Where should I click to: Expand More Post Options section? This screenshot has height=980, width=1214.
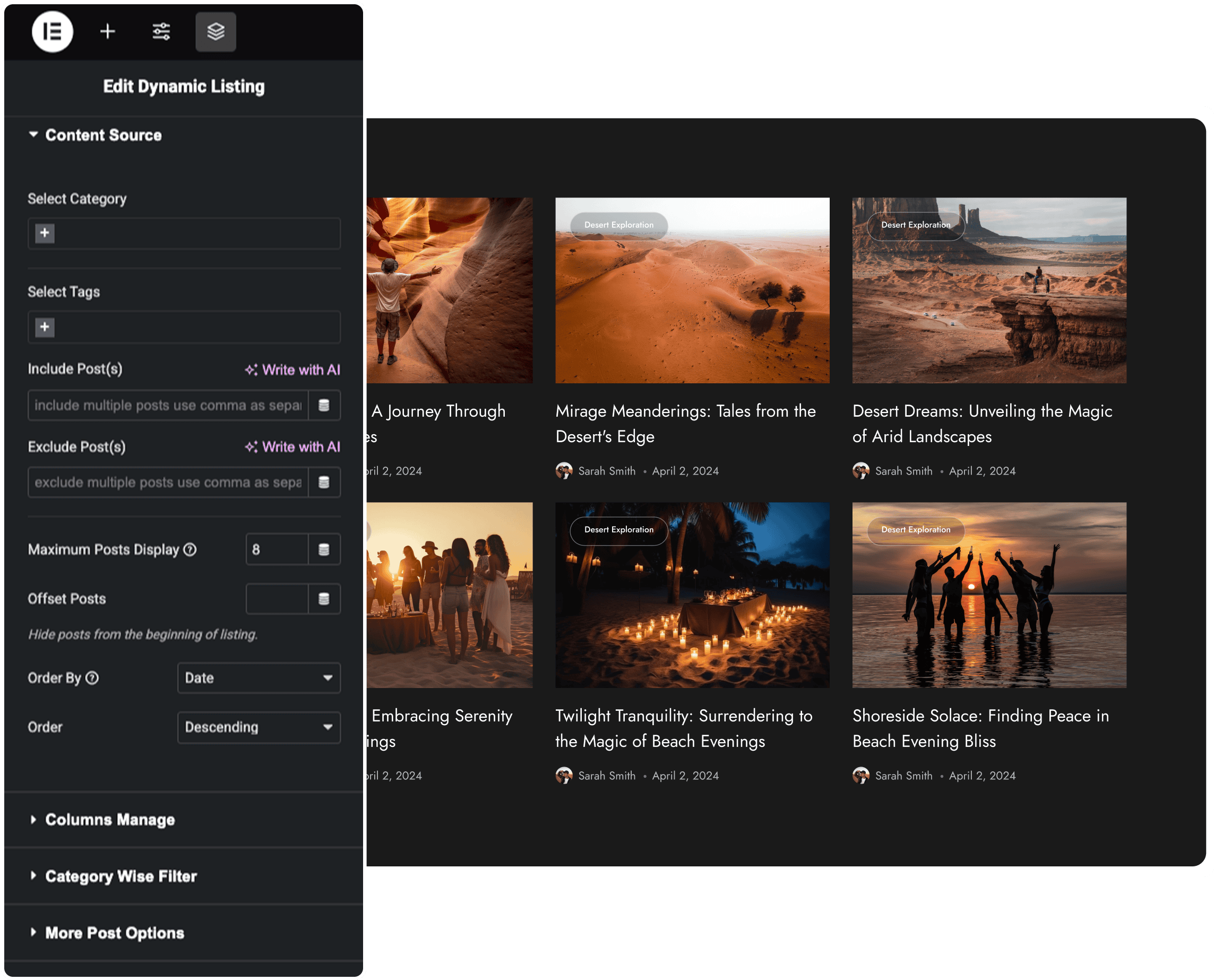[115, 933]
